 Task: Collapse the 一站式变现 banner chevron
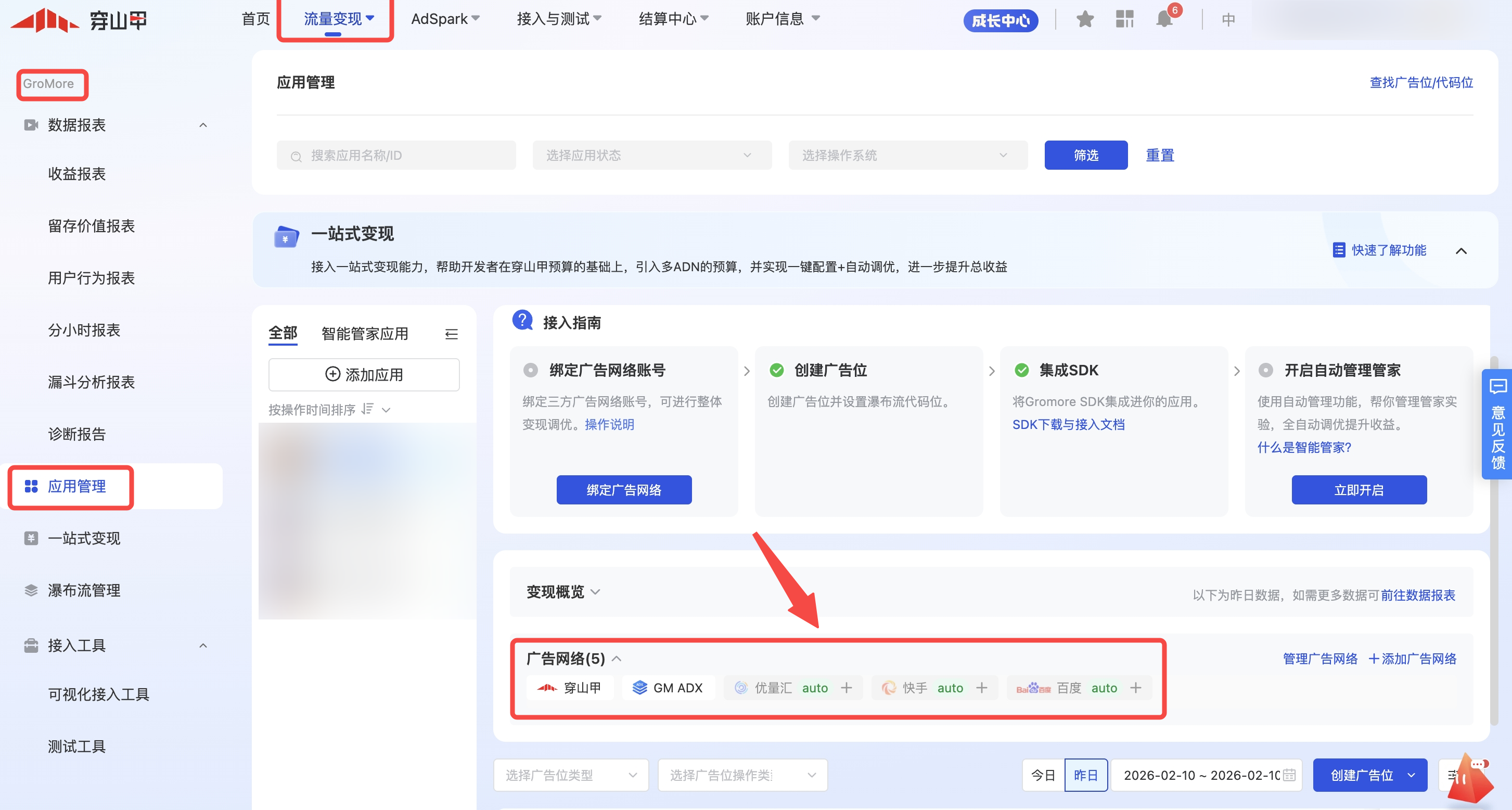[x=1461, y=251]
